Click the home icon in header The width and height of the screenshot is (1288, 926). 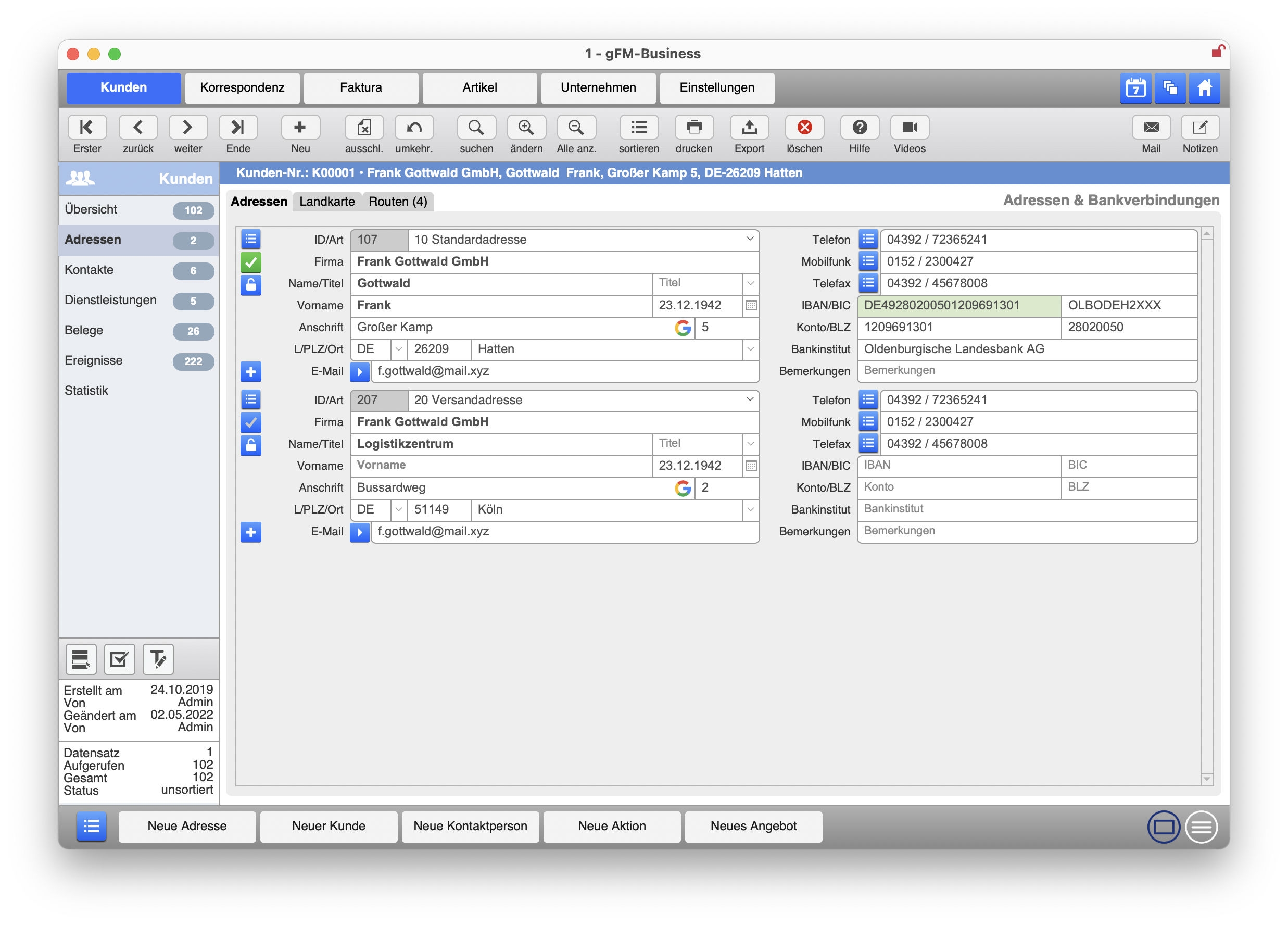click(x=1204, y=88)
